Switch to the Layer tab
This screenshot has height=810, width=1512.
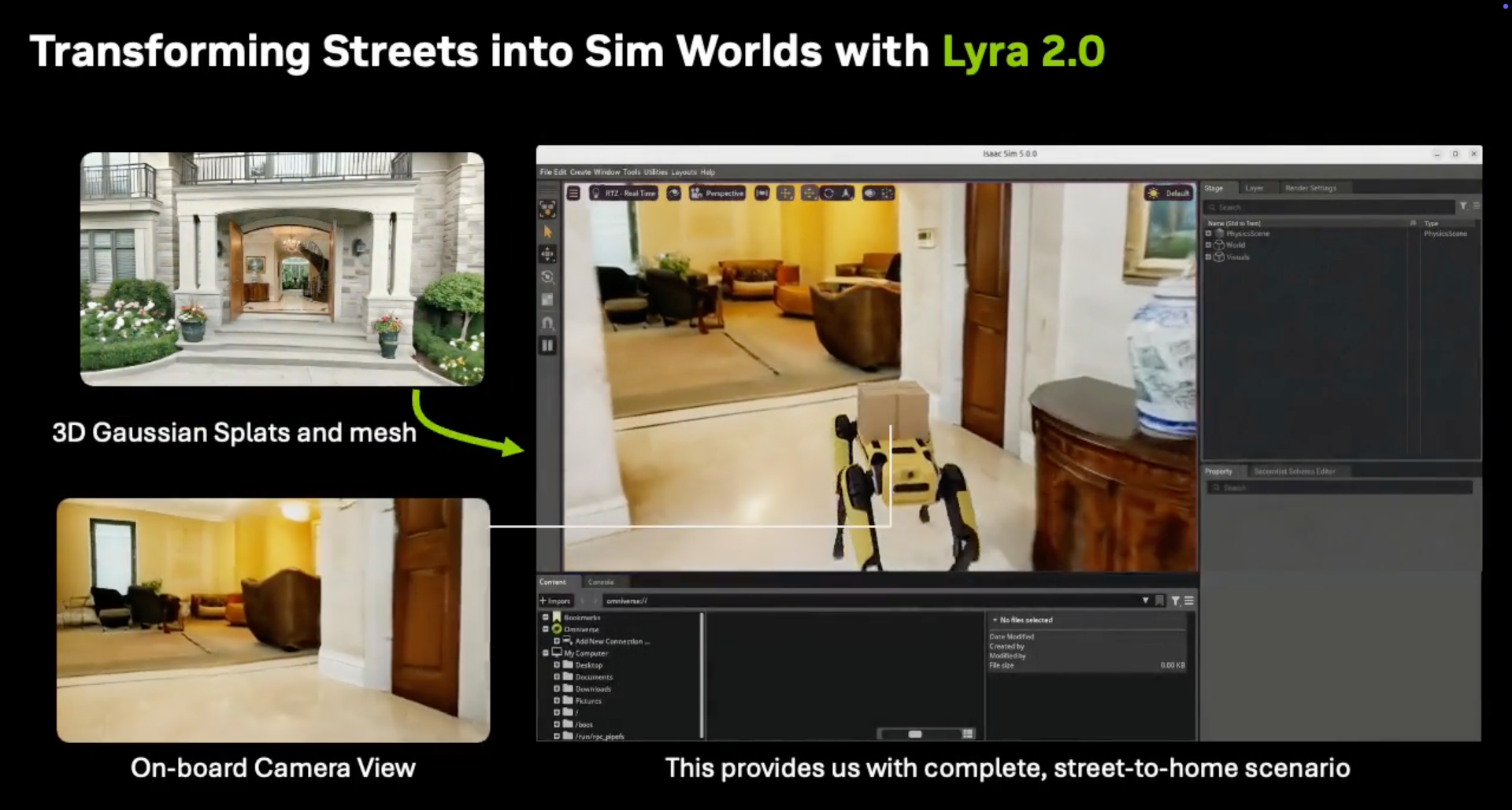tap(1254, 188)
